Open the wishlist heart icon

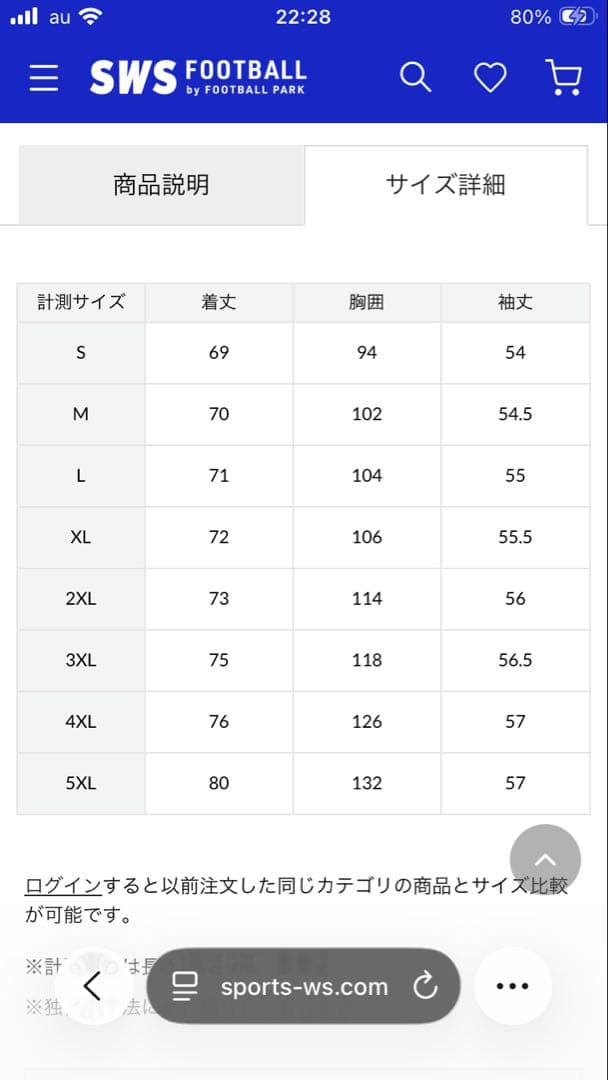[x=489, y=76]
